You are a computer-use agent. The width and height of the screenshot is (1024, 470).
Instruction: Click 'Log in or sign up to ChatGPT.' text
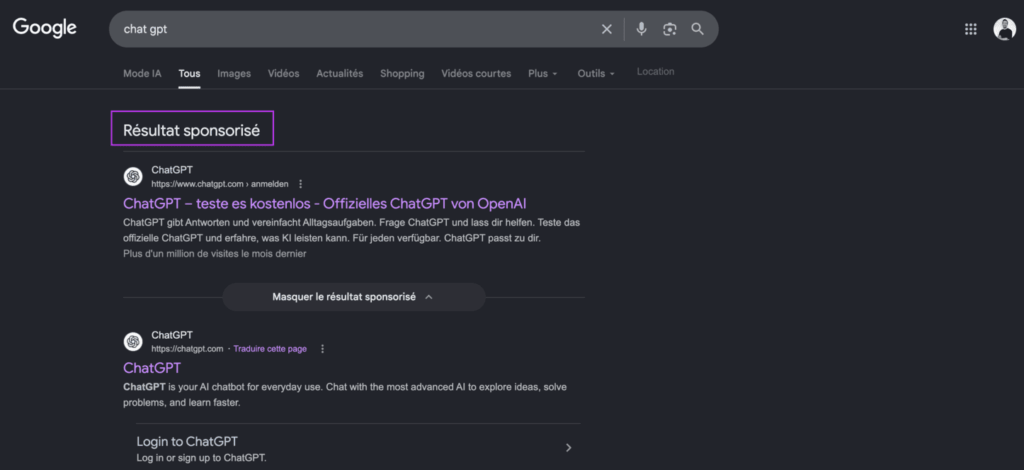[201, 458]
